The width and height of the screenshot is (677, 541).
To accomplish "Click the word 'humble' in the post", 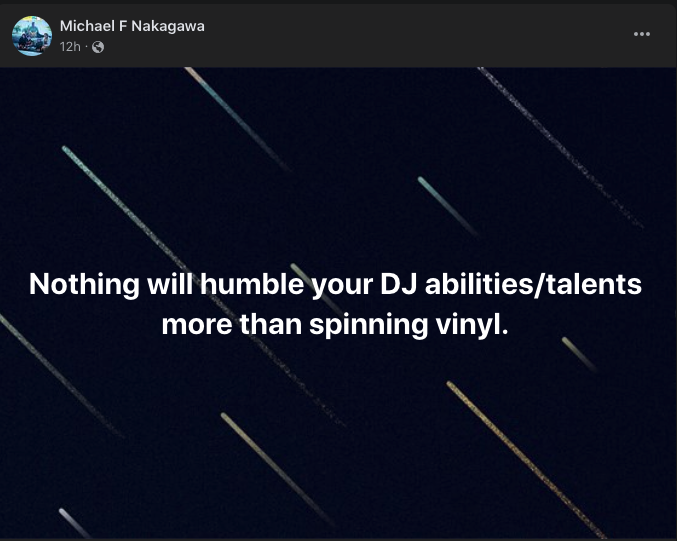I will [x=252, y=284].
